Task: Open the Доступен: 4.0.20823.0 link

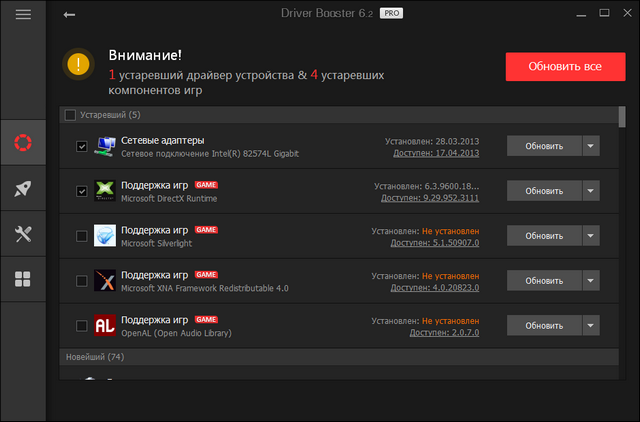Action: (435, 288)
